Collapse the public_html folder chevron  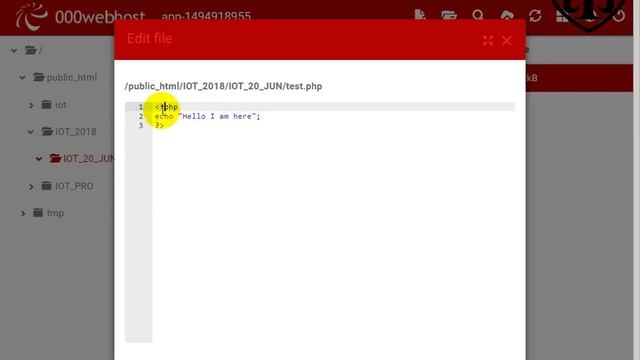click(22, 77)
